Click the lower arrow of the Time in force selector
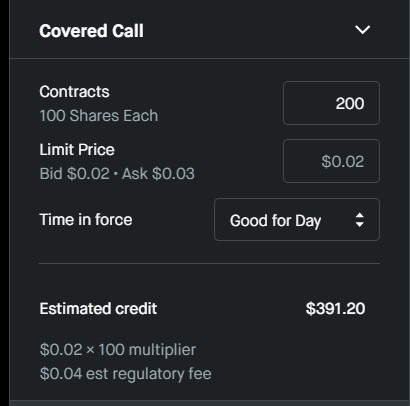 [x=359, y=225]
